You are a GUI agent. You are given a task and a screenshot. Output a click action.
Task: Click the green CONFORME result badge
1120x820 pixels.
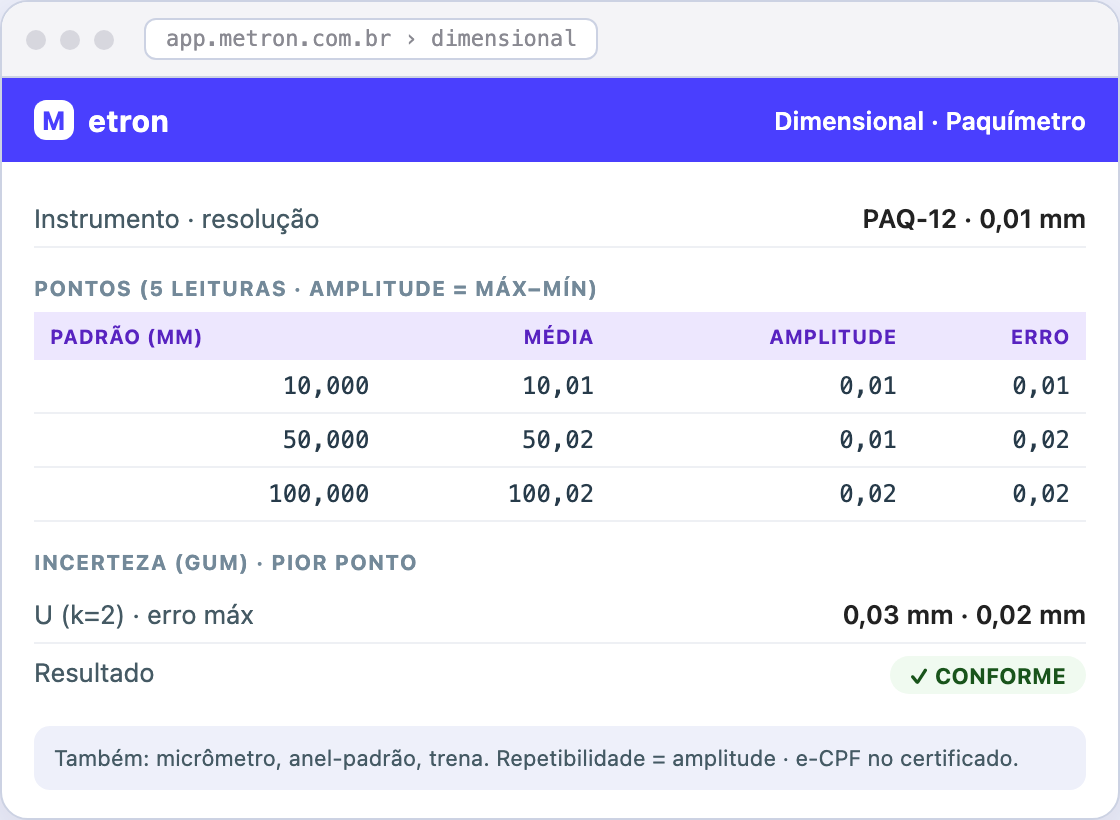click(x=988, y=676)
